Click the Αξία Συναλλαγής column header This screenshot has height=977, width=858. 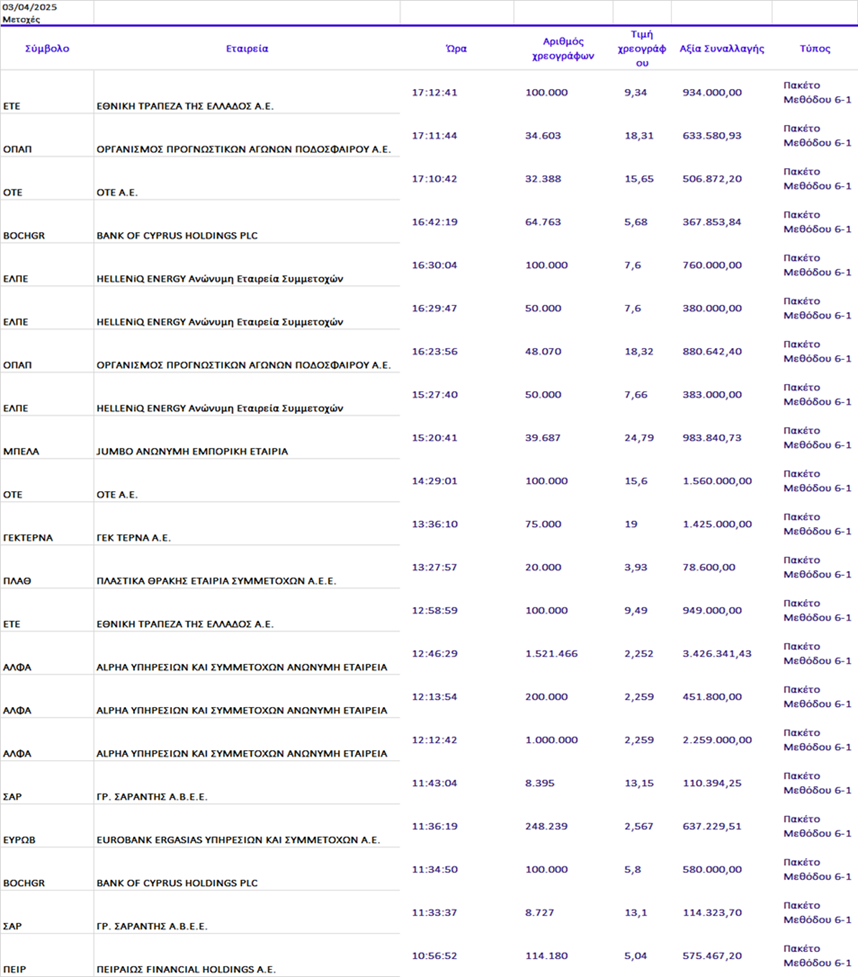point(722,49)
